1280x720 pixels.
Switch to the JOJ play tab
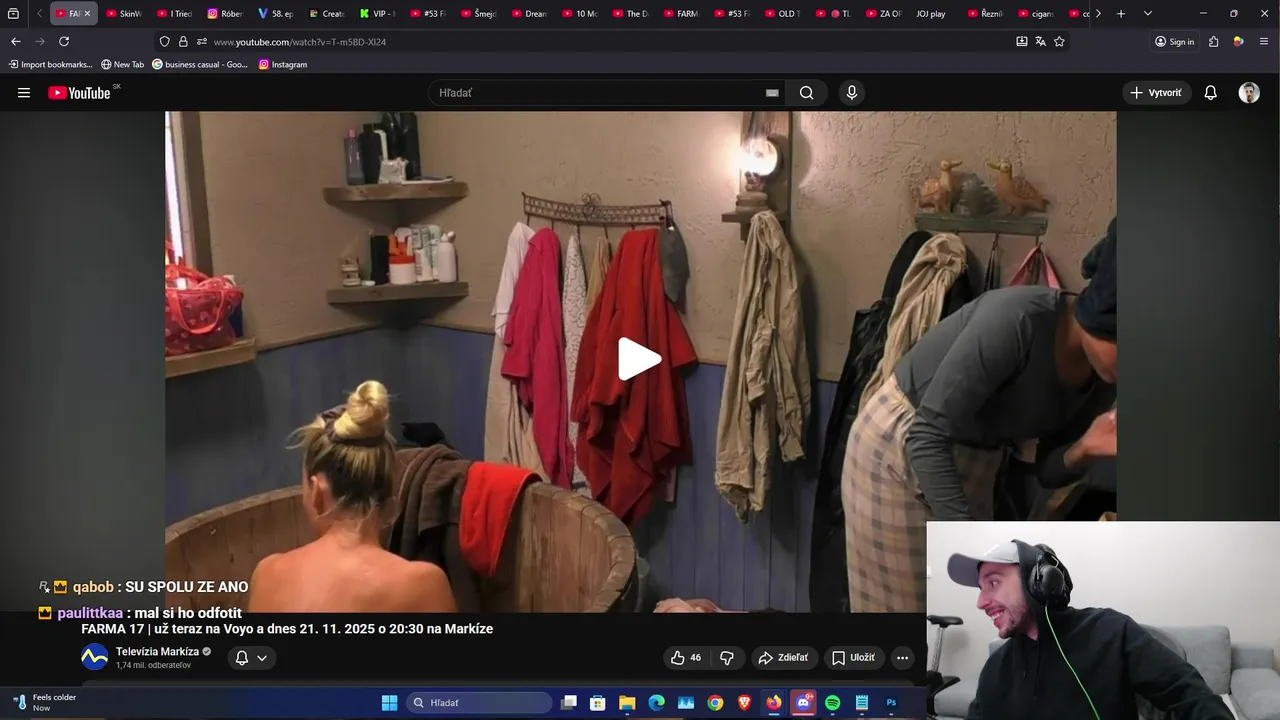click(x=931, y=14)
